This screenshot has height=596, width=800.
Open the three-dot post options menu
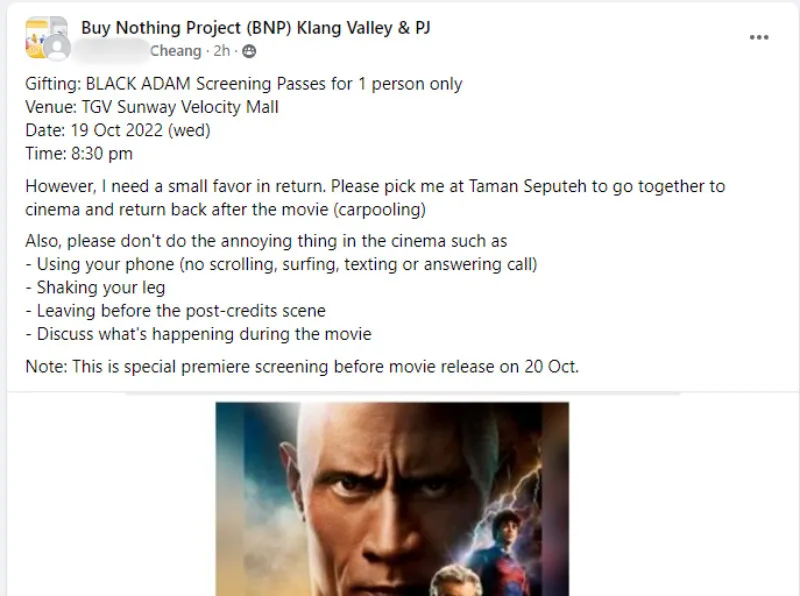tap(759, 37)
